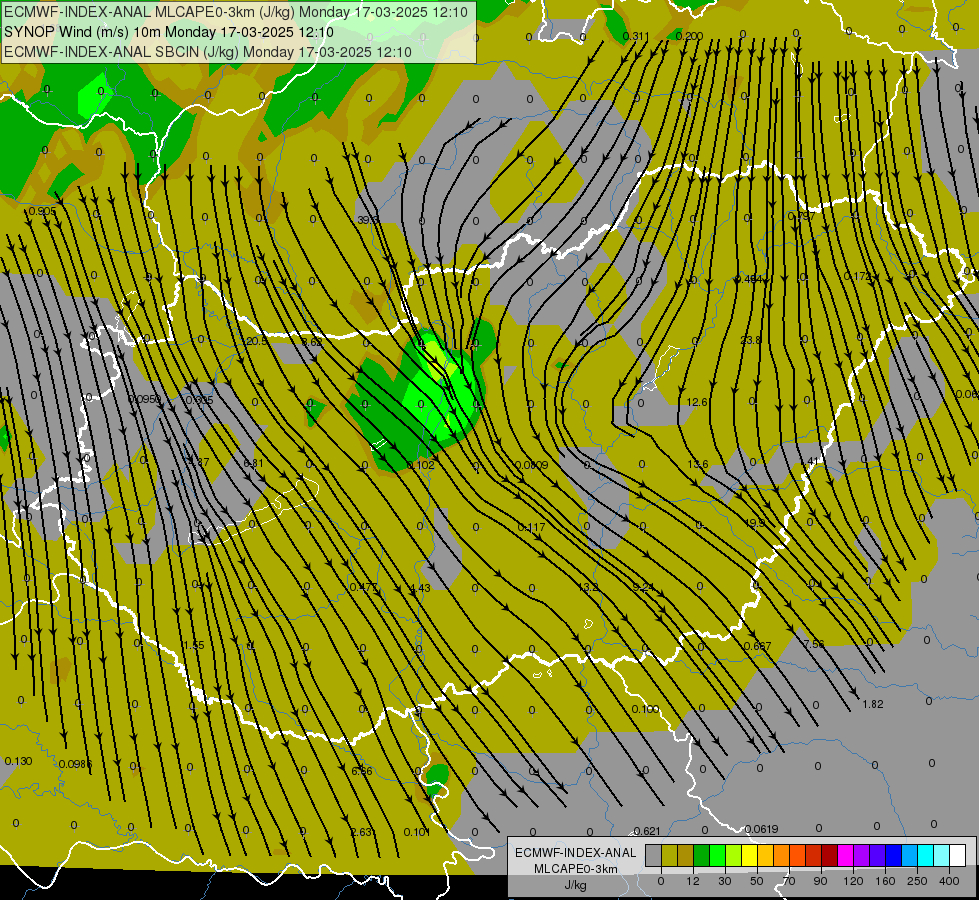Pick the yellow-green legend swatch
The width and height of the screenshot is (979, 900).
click(x=734, y=856)
